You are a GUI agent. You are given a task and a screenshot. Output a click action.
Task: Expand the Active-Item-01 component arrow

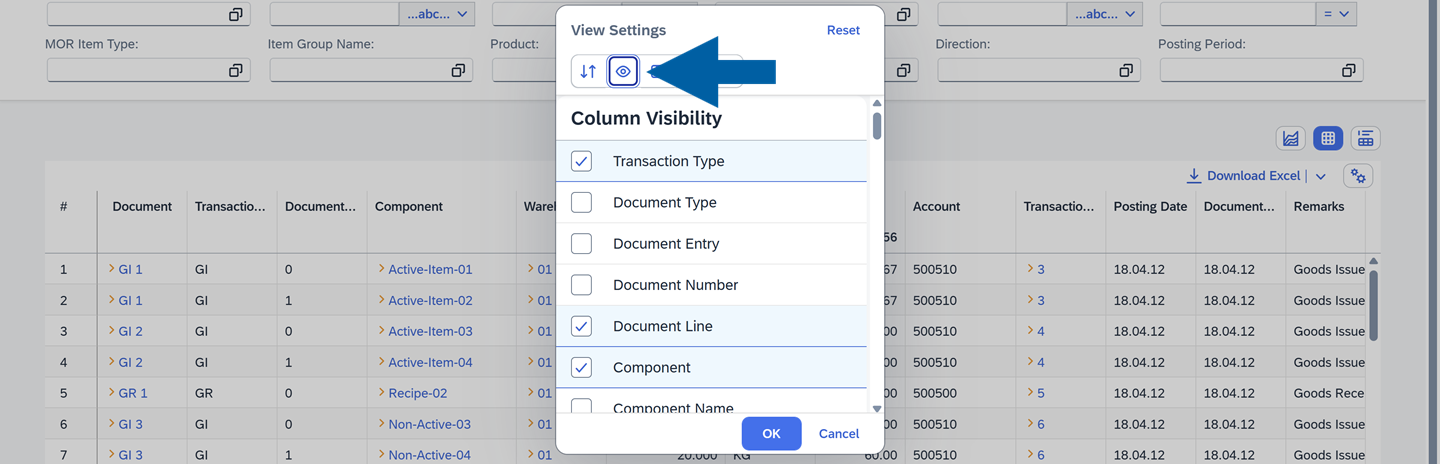coord(381,269)
